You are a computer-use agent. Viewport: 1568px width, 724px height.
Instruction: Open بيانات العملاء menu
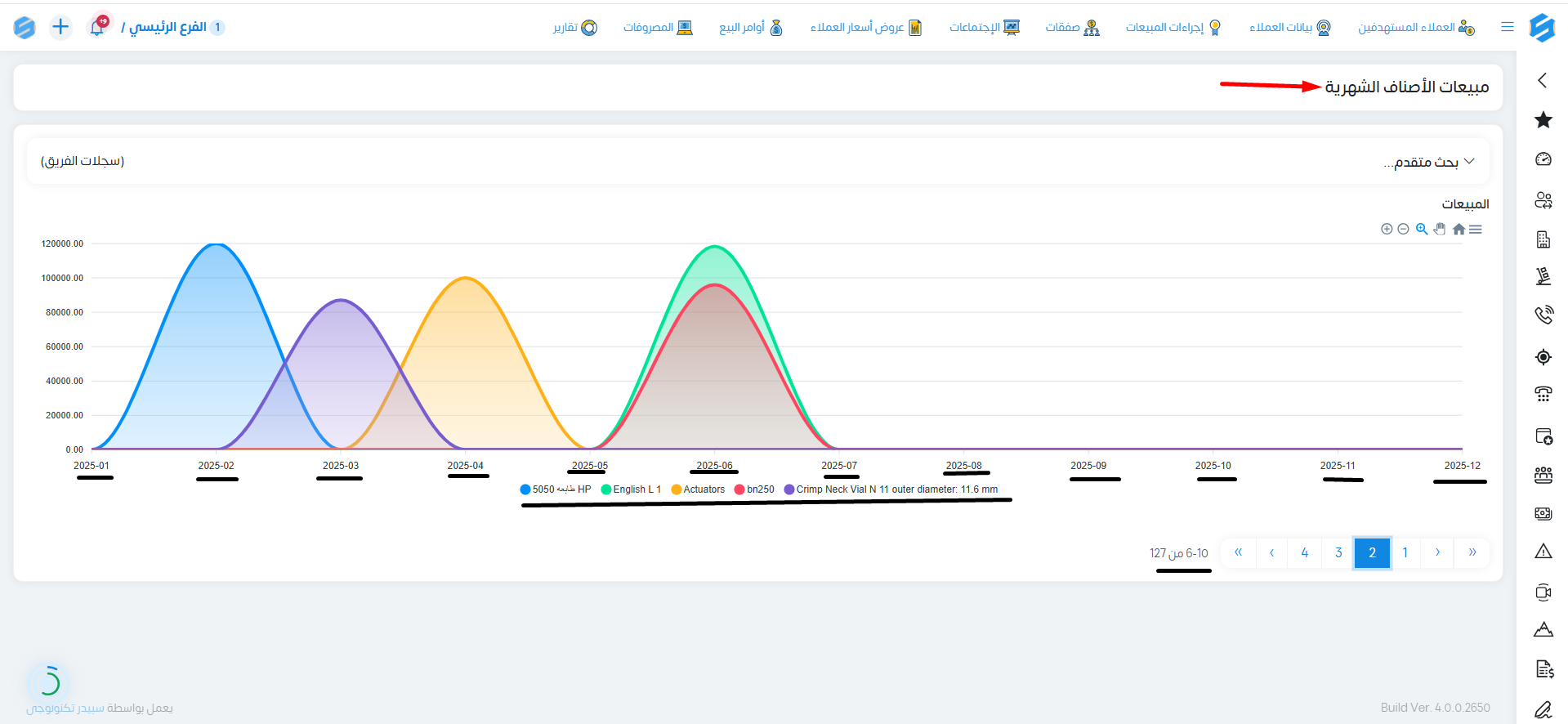coord(1289,27)
